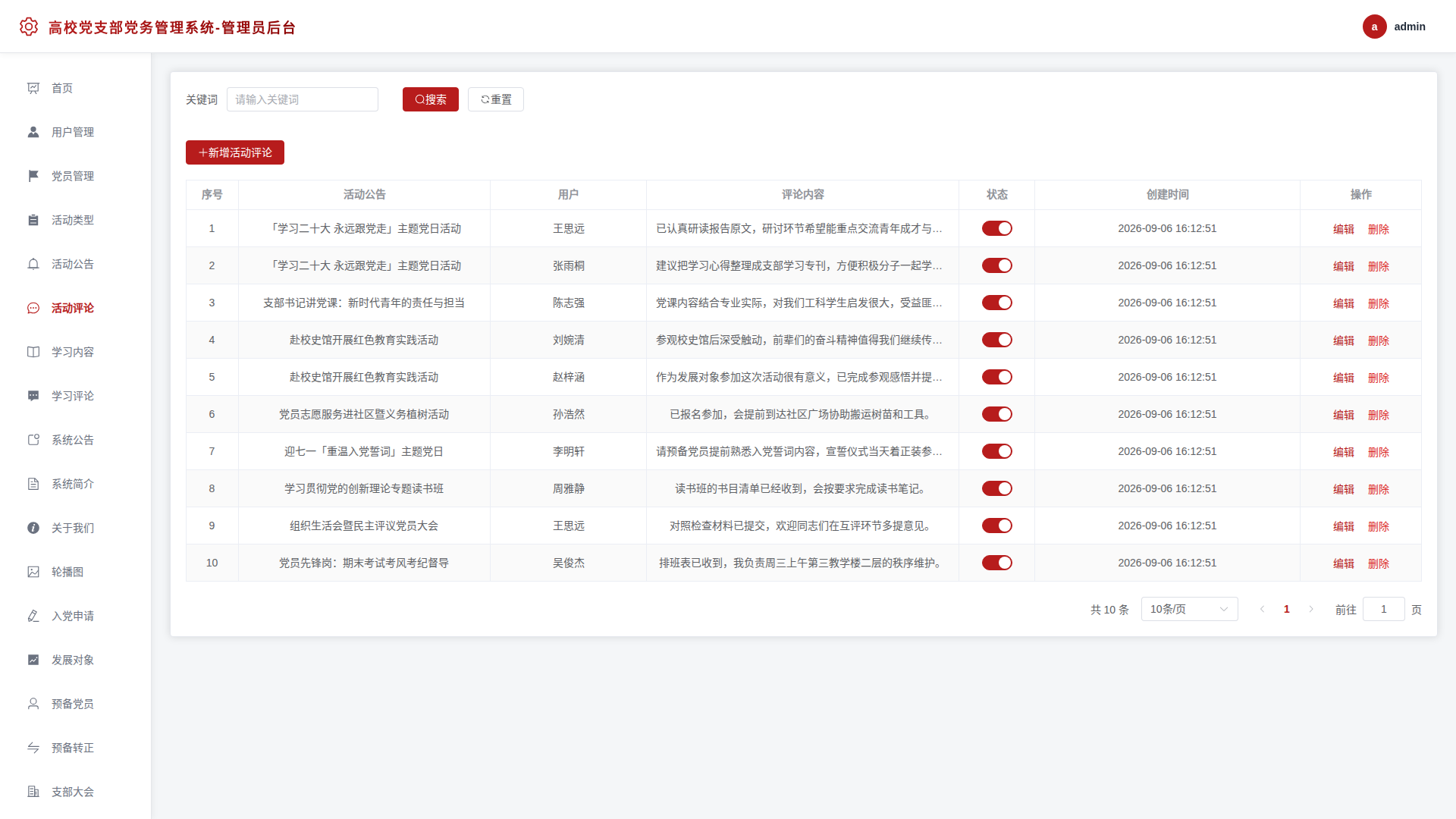
Task: Click the 学习内容 book icon
Action: (x=33, y=352)
